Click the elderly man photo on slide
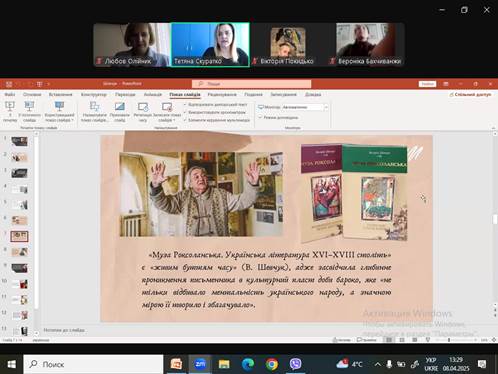 pos(201,194)
